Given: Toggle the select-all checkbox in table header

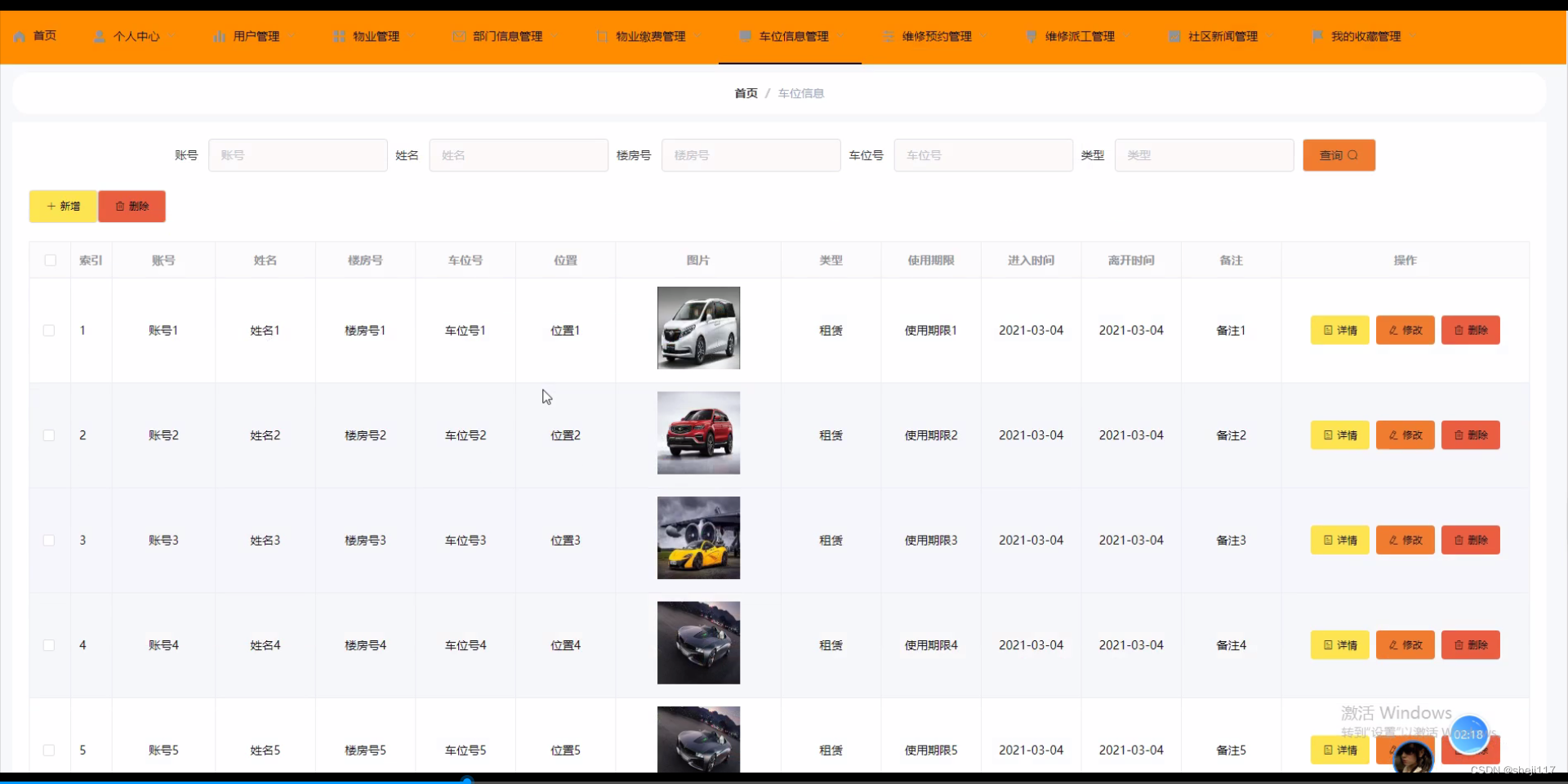Looking at the screenshot, I should tap(50, 260).
